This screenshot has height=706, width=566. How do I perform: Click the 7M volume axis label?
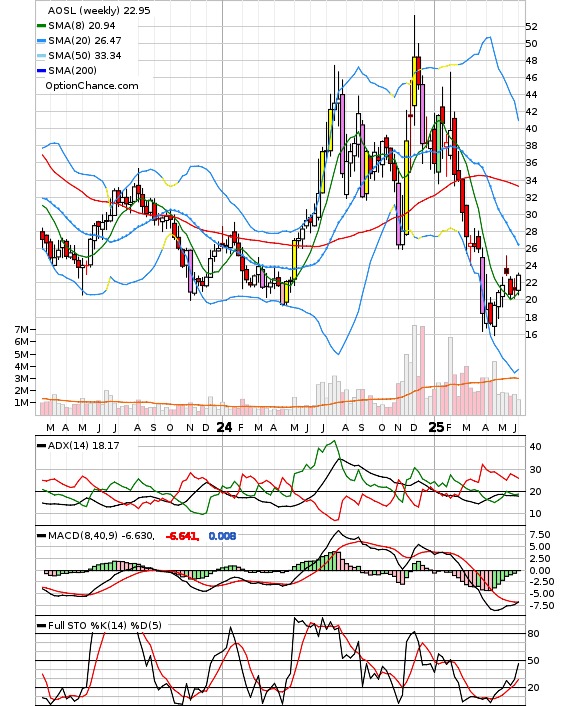22,330
